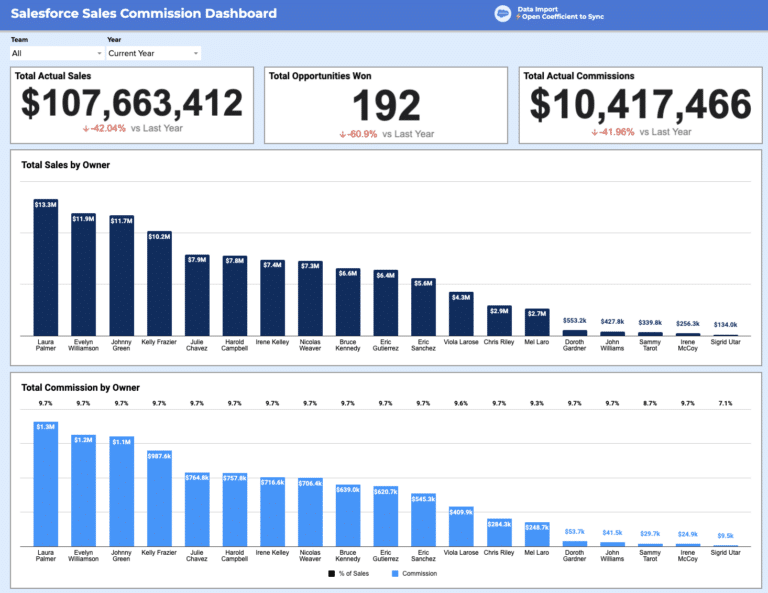
Task: Click the red down arrow under Total Opportunities Won
Action: coord(342,134)
